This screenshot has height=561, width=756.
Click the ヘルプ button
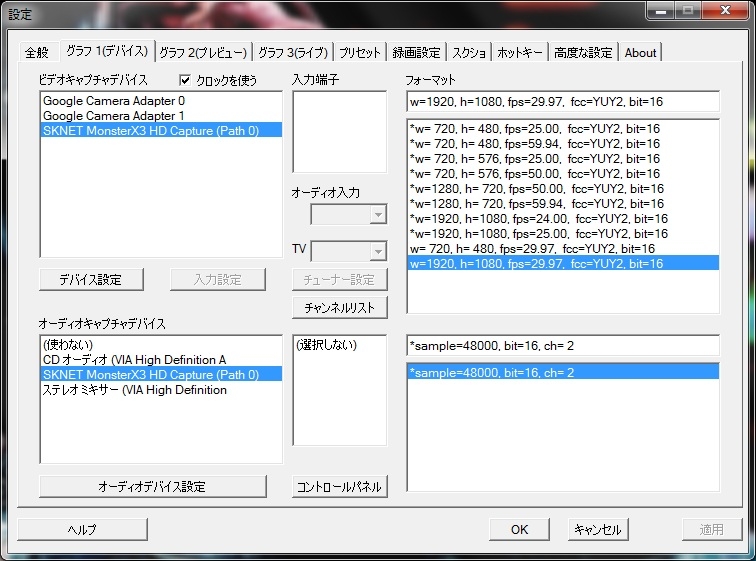click(82, 529)
